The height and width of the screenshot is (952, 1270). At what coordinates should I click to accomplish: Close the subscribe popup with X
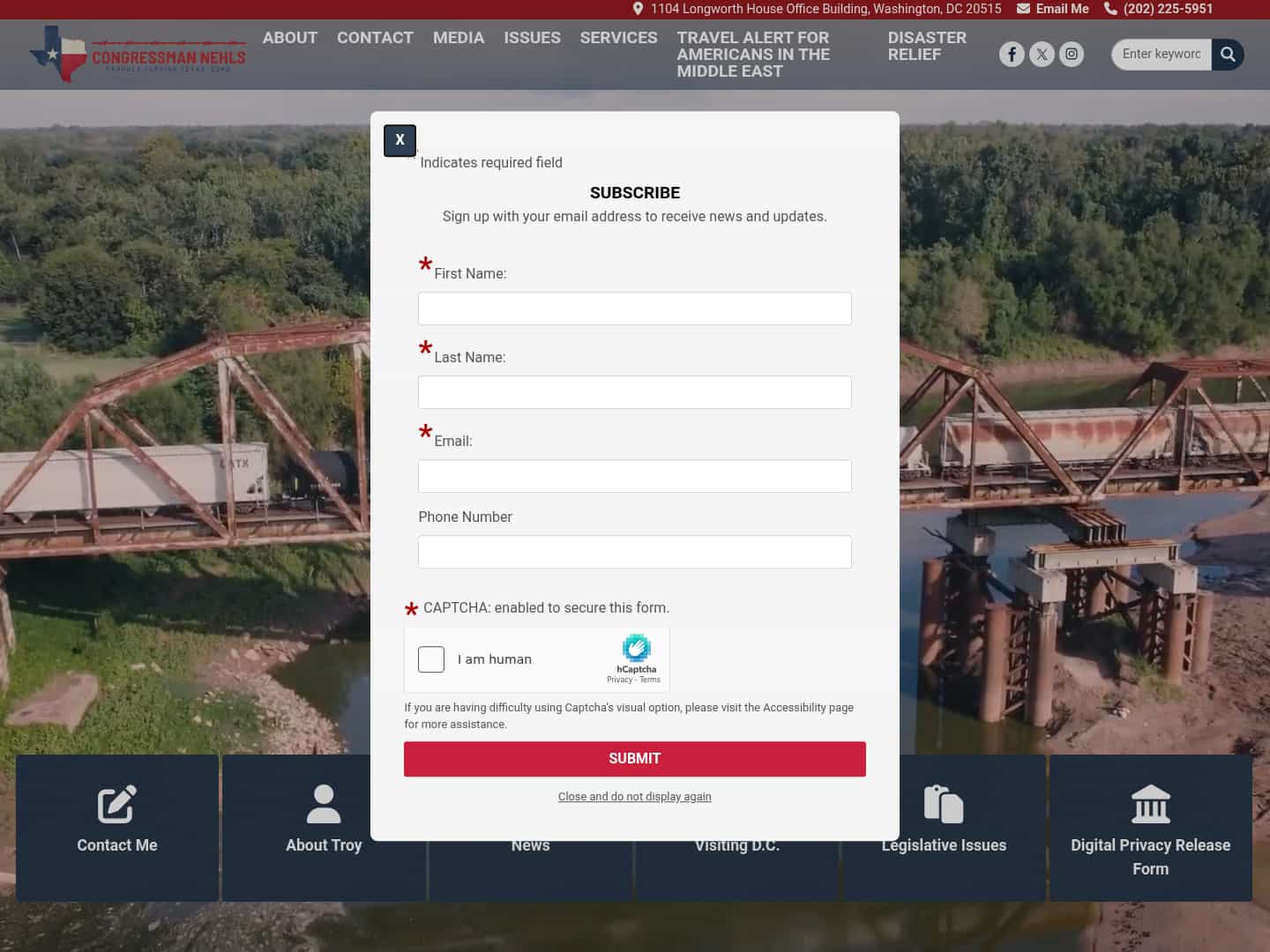coord(400,140)
